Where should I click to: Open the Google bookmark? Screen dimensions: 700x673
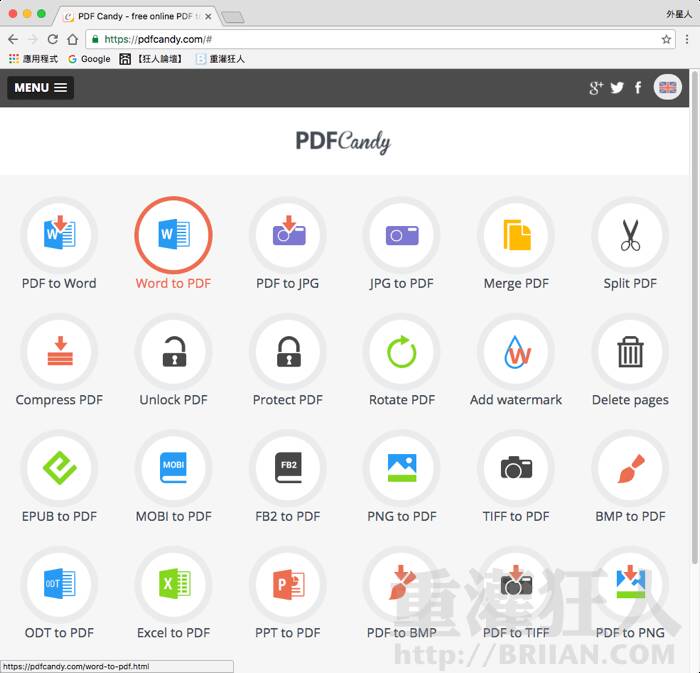tap(89, 59)
